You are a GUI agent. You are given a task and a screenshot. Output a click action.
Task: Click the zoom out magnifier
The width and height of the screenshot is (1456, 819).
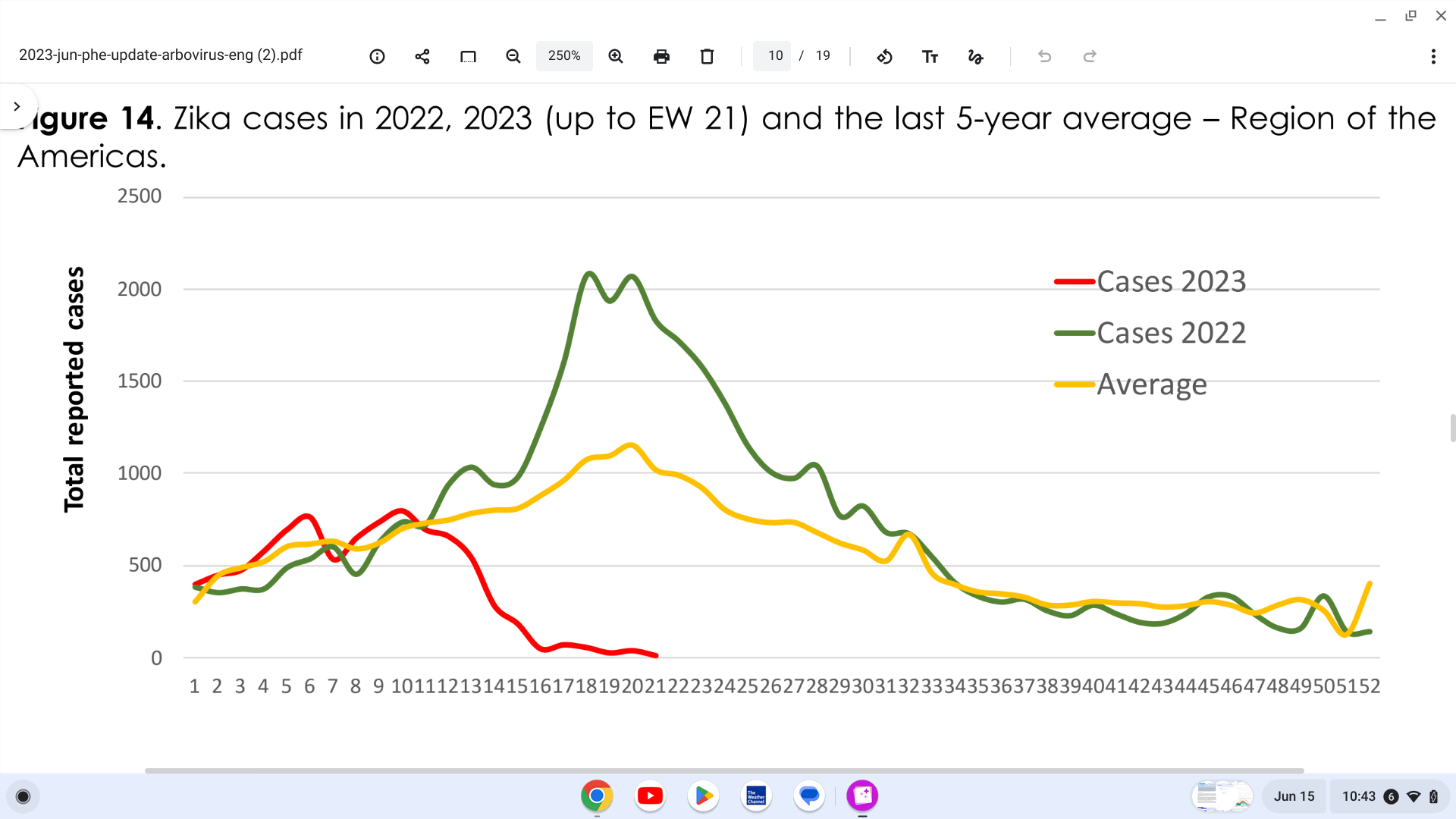(x=513, y=56)
